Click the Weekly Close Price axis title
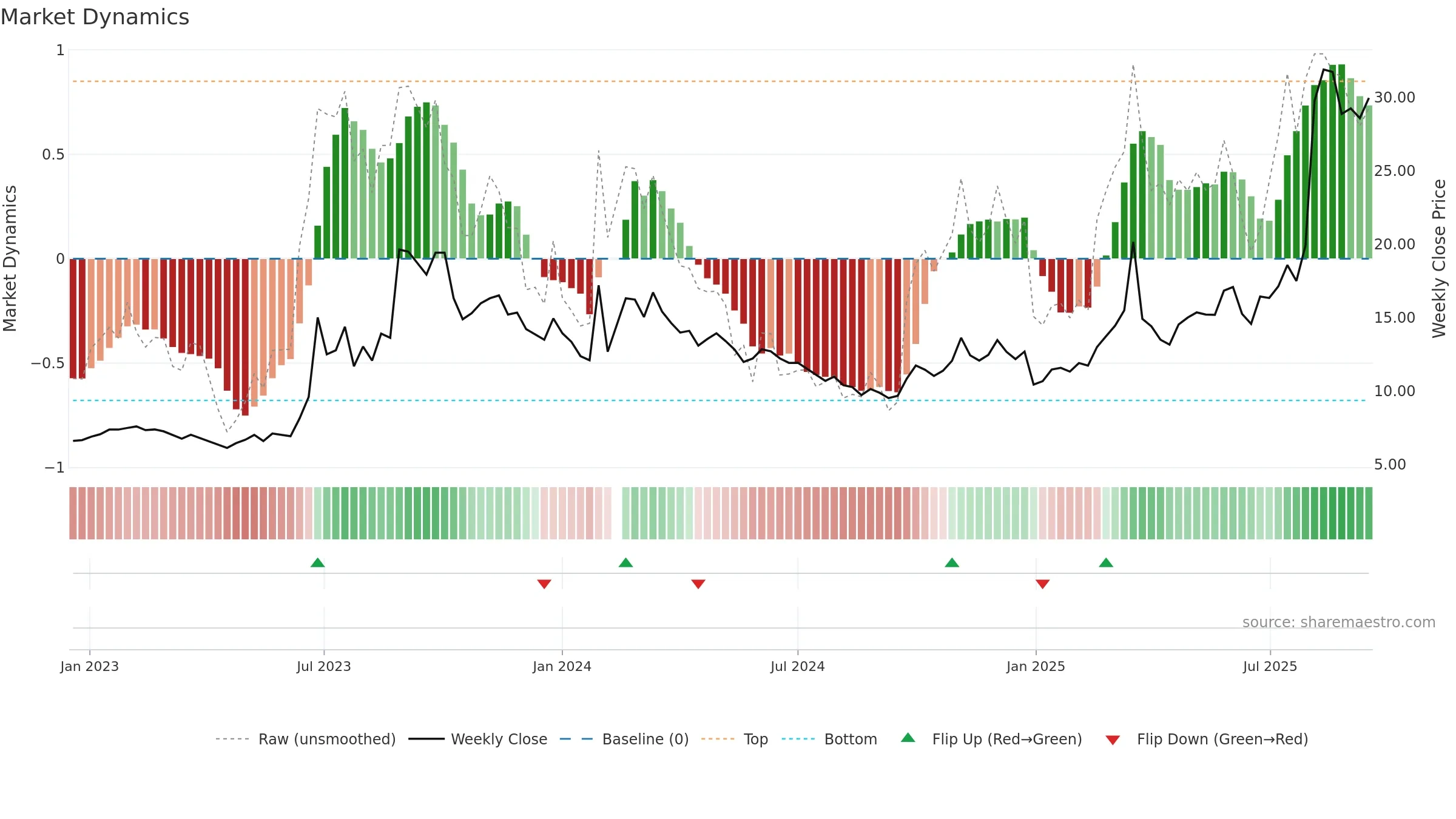This screenshot has height=819, width=1456. pos(1439,258)
